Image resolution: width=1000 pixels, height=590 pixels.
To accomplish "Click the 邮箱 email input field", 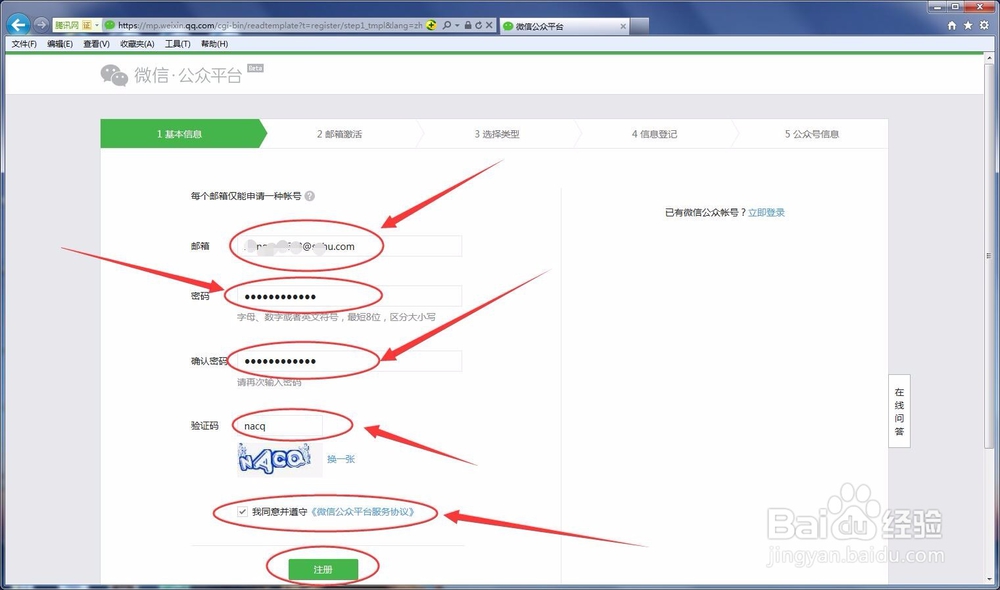I will click(x=349, y=246).
